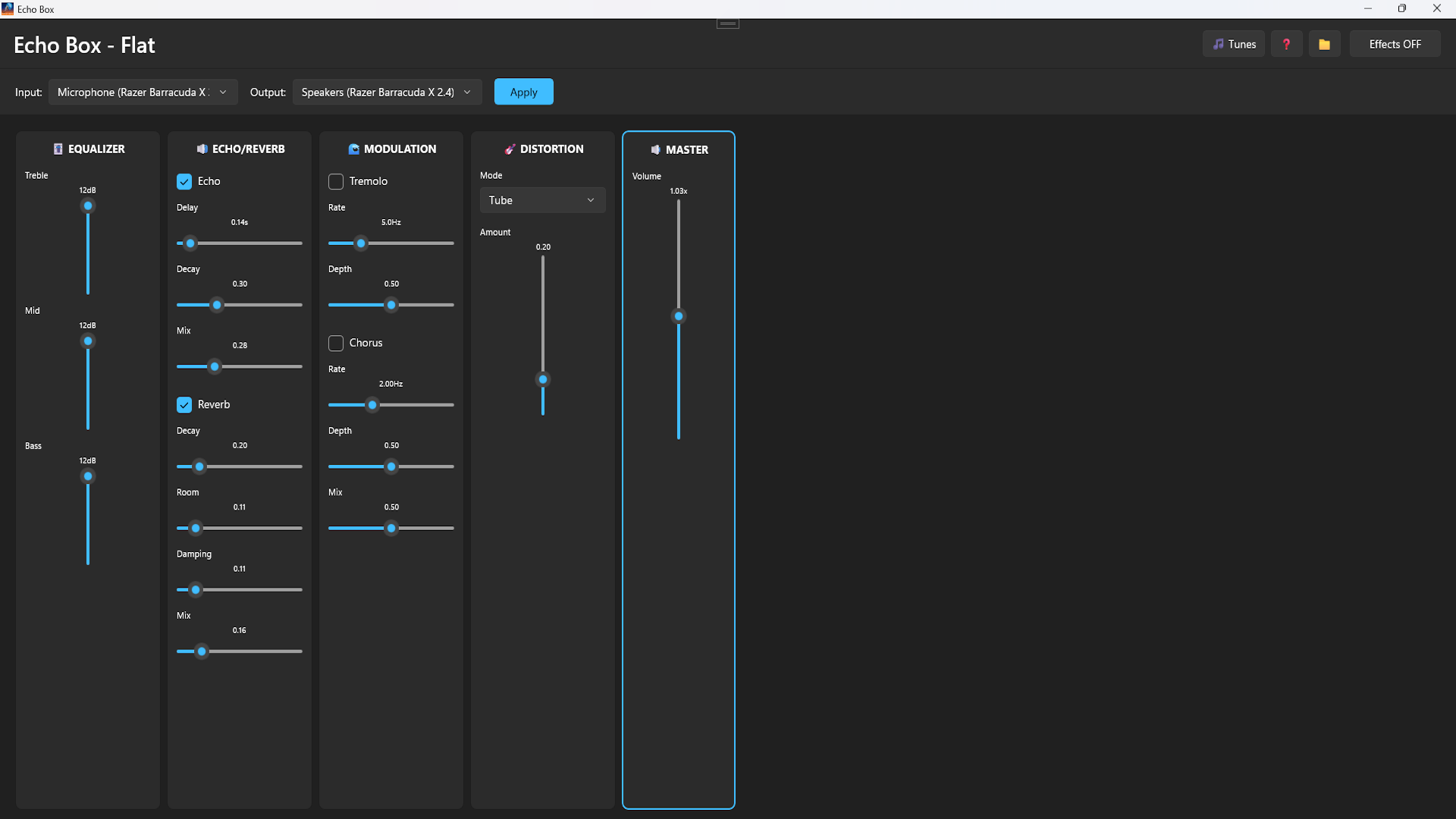The image size is (1456, 819).
Task: Click the Master speaker icon
Action: point(655,150)
